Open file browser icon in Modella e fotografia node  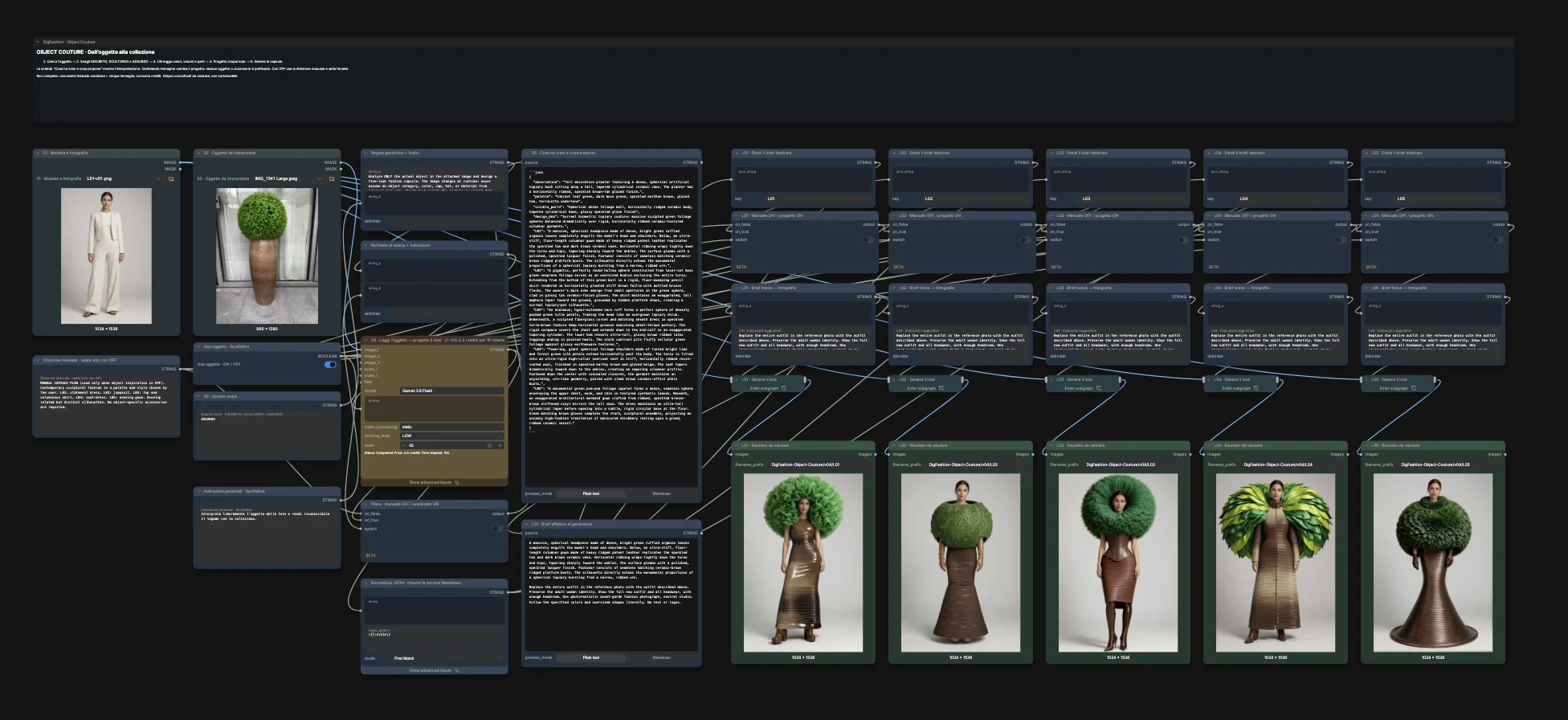click(x=171, y=179)
